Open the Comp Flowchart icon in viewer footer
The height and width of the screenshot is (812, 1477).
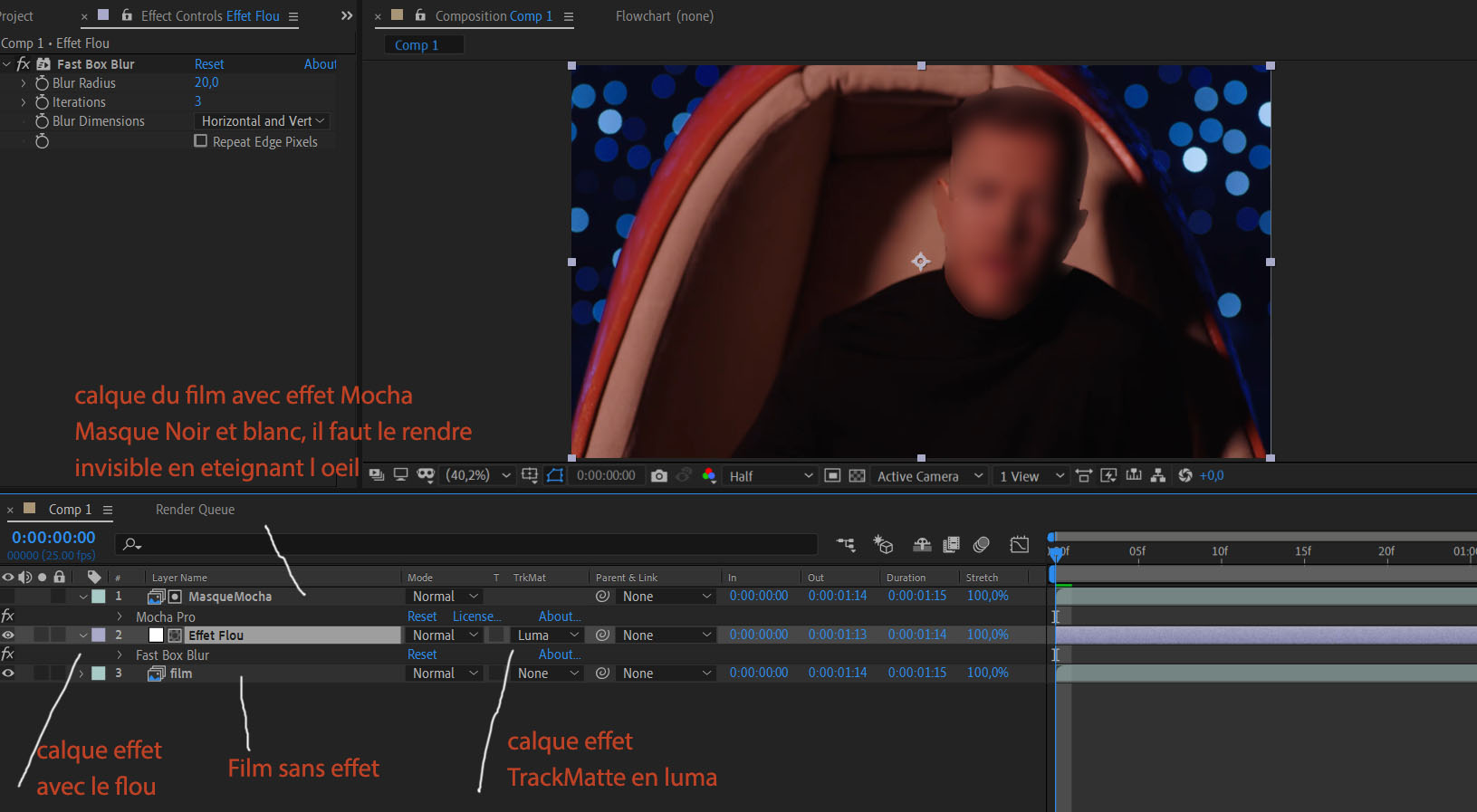pos(1157,475)
